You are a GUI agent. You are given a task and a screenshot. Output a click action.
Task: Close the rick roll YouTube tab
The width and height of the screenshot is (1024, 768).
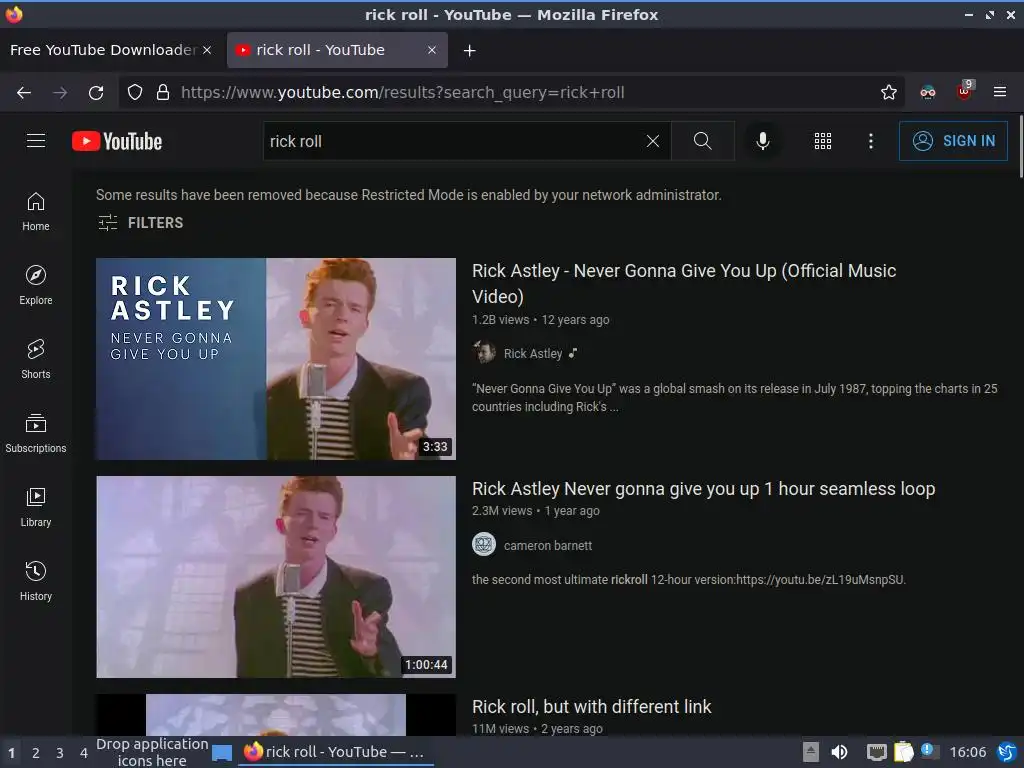pyautogui.click(x=432, y=50)
